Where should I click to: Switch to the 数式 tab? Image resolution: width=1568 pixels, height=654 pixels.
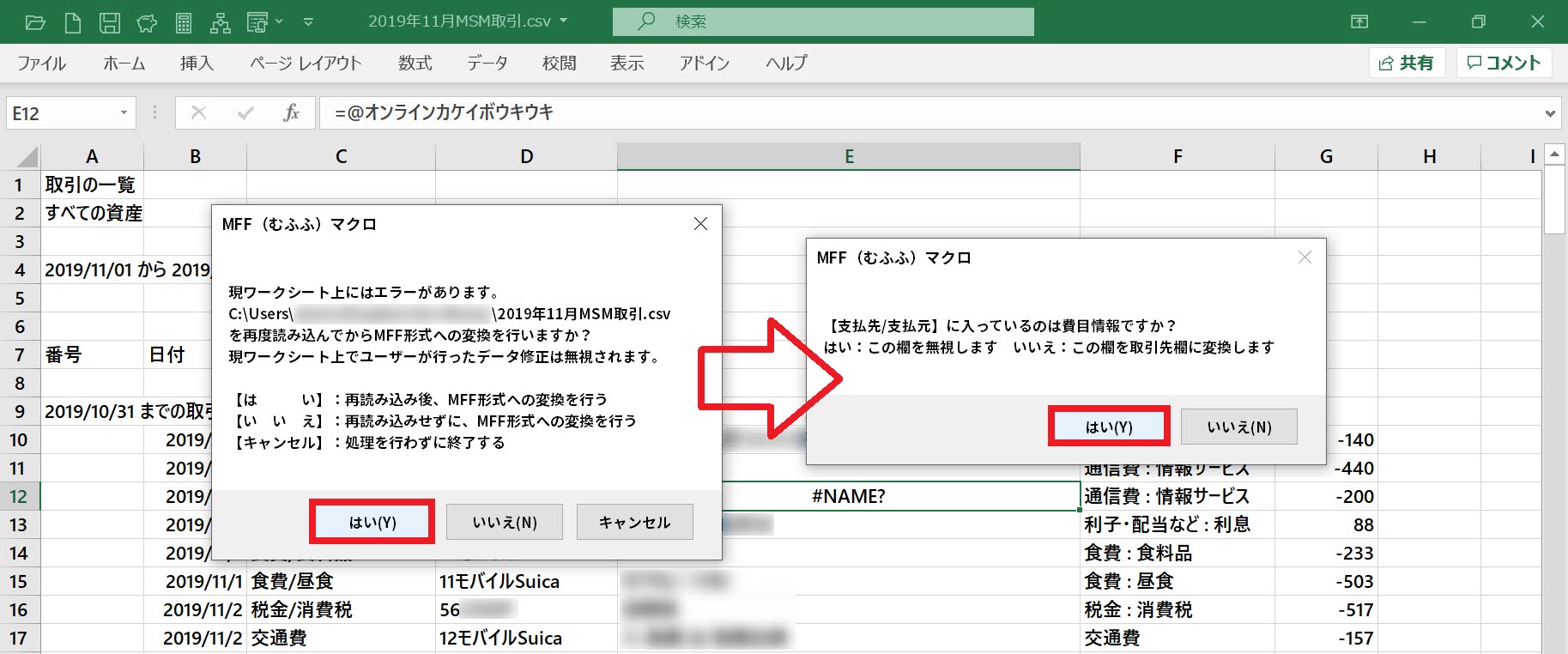[415, 63]
